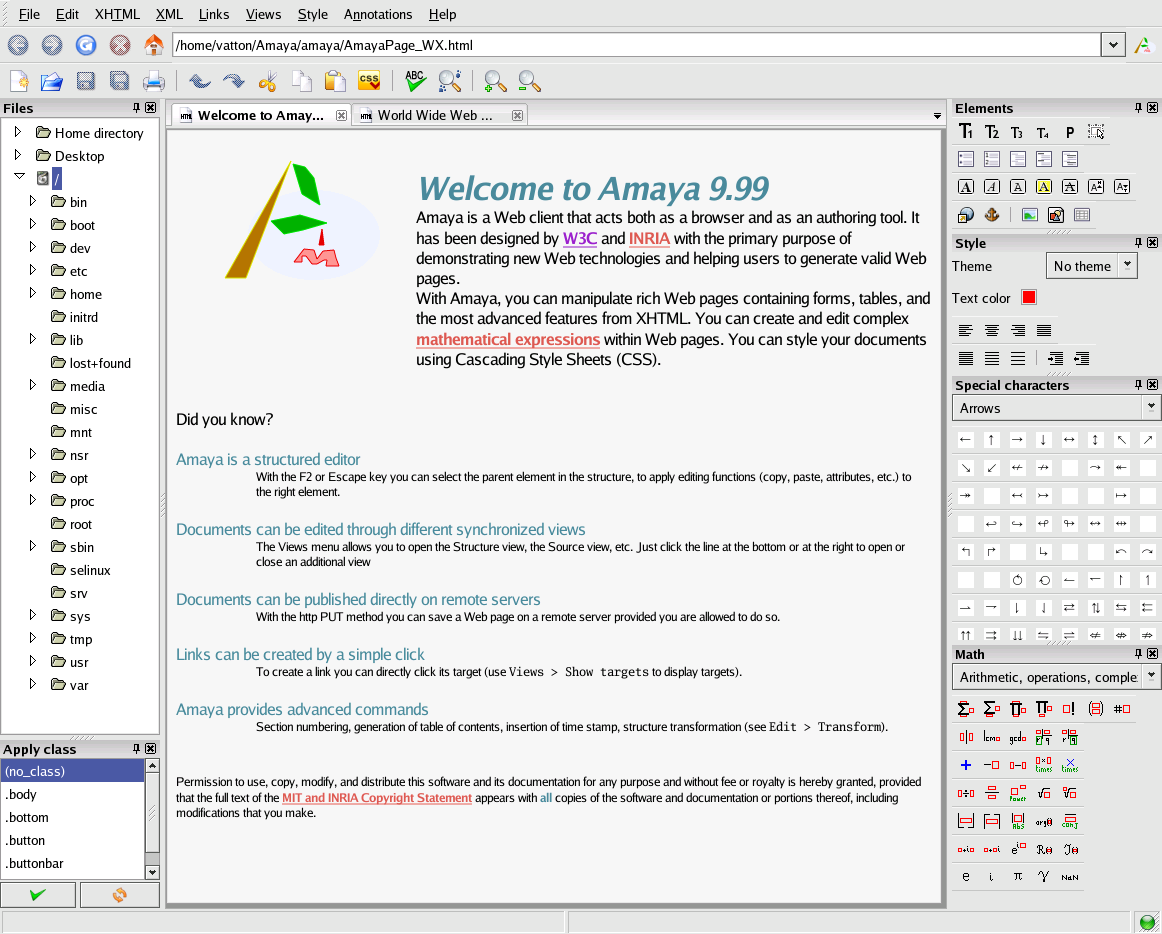The height and width of the screenshot is (934, 1162).
Task: Cut selection with the scissors icon
Action: (268, 80)
